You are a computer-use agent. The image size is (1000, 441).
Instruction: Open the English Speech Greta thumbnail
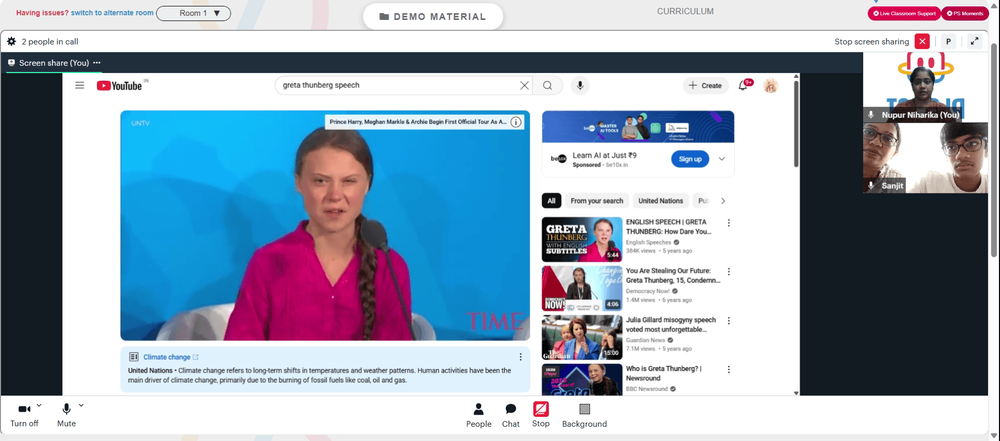point(582,239)
